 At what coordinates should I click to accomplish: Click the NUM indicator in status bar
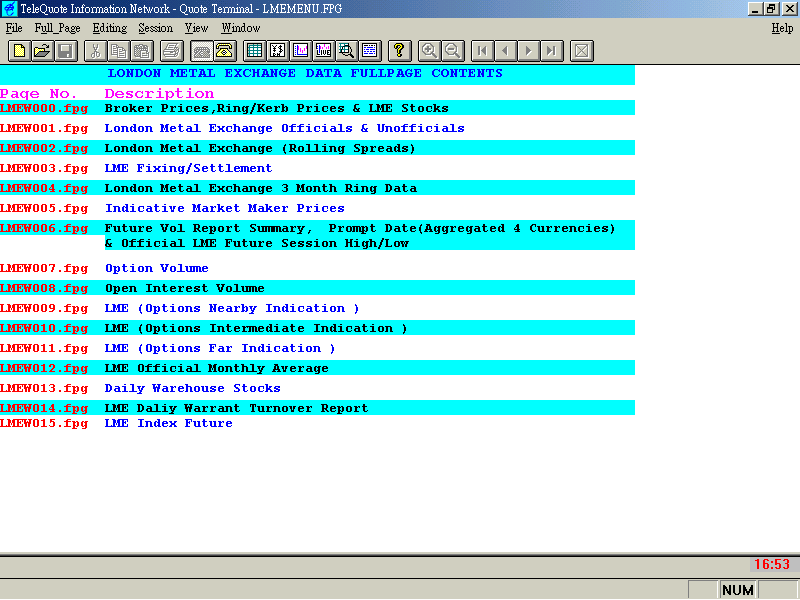pos(738,590)
